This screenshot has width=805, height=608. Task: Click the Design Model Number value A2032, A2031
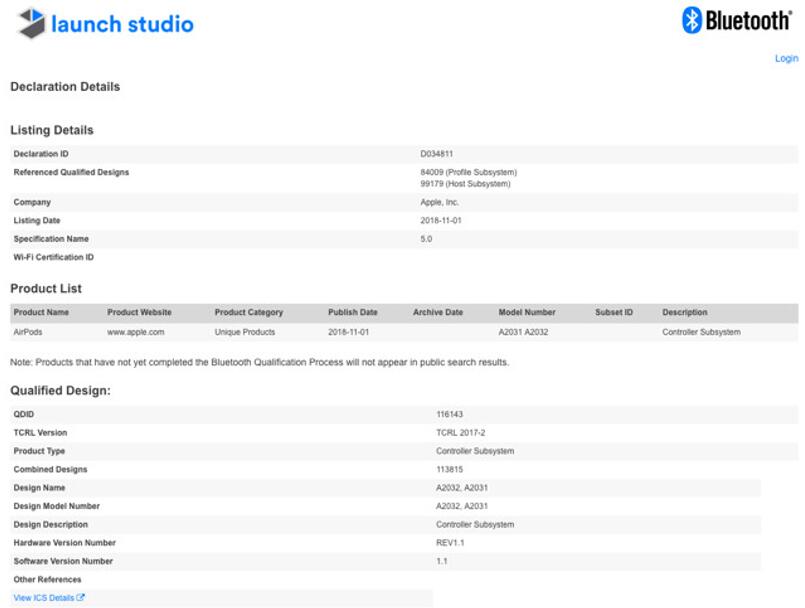462,506
